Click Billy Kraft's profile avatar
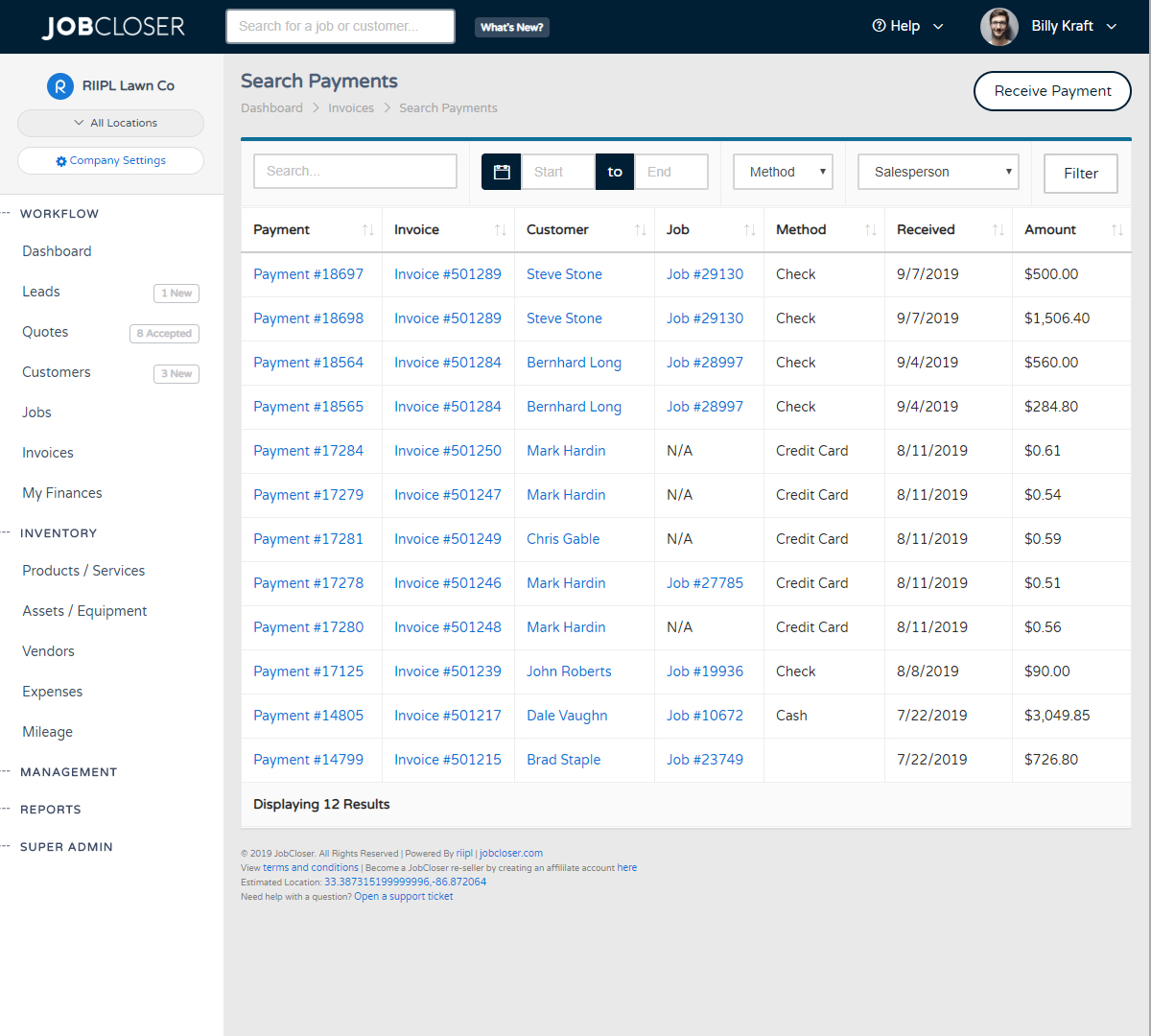 tap(998, 26)
